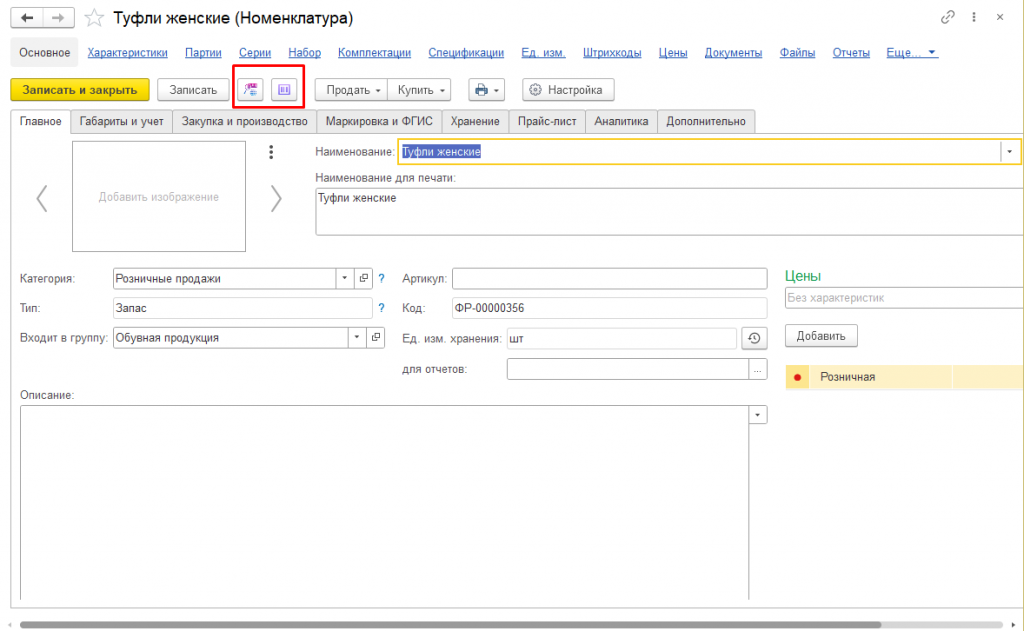Screen dimensions: 1024x631
Task: Open the Купить dropdown button
Action: click(x=420, y=89)
